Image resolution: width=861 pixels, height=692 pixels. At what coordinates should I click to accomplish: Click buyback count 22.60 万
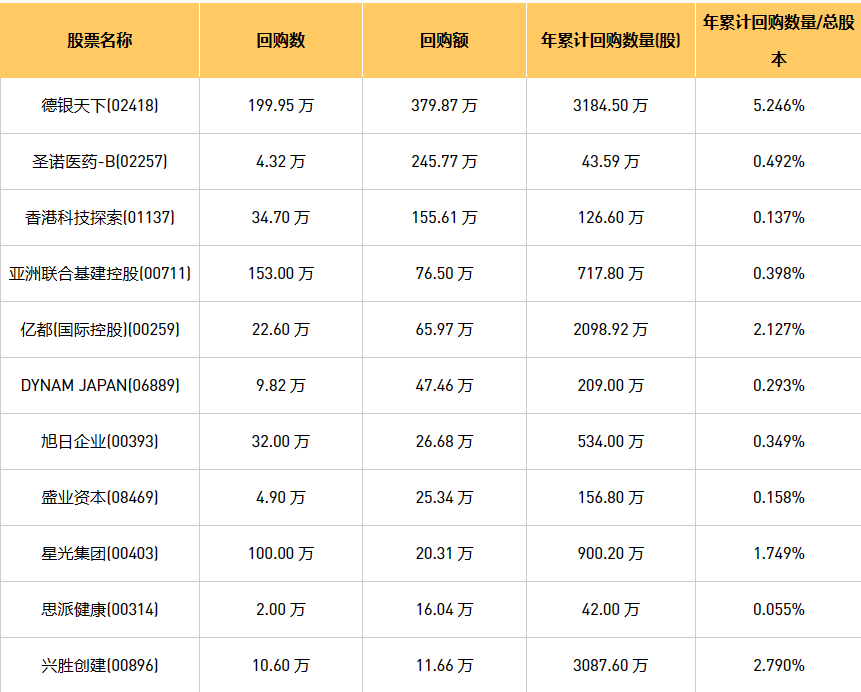(x=281, y=330)
